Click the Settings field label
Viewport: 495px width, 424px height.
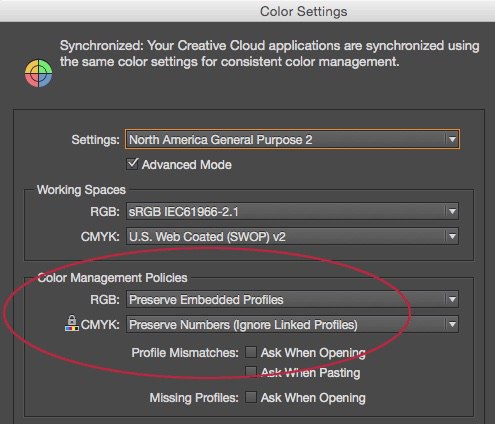pyautogui.click(x=95, y=140)
